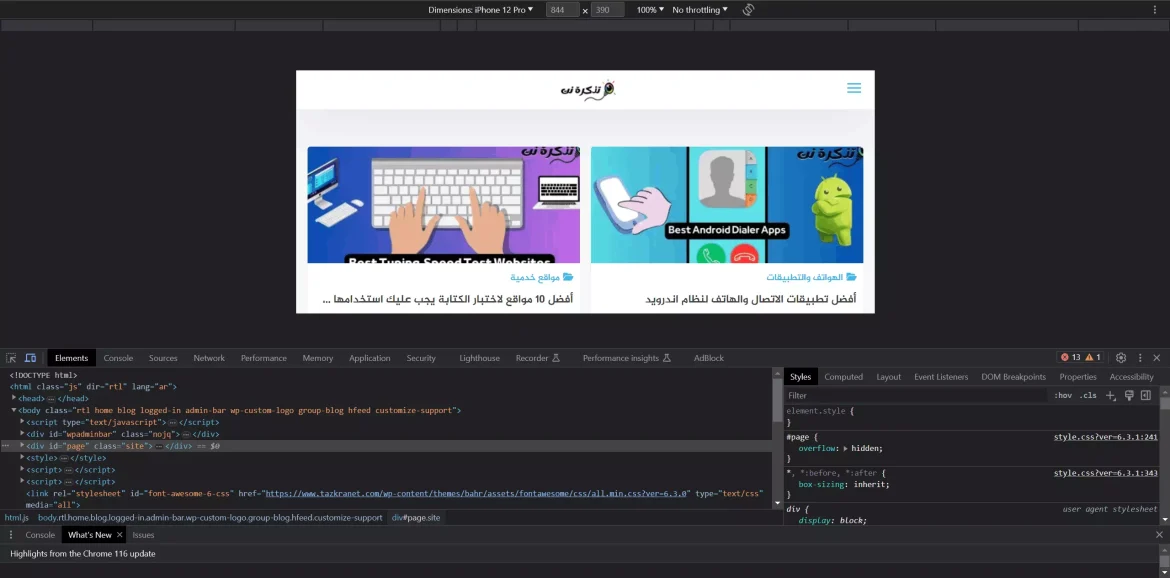
Task: Open the Android dialer apps article title
Action: click(751, 299)
